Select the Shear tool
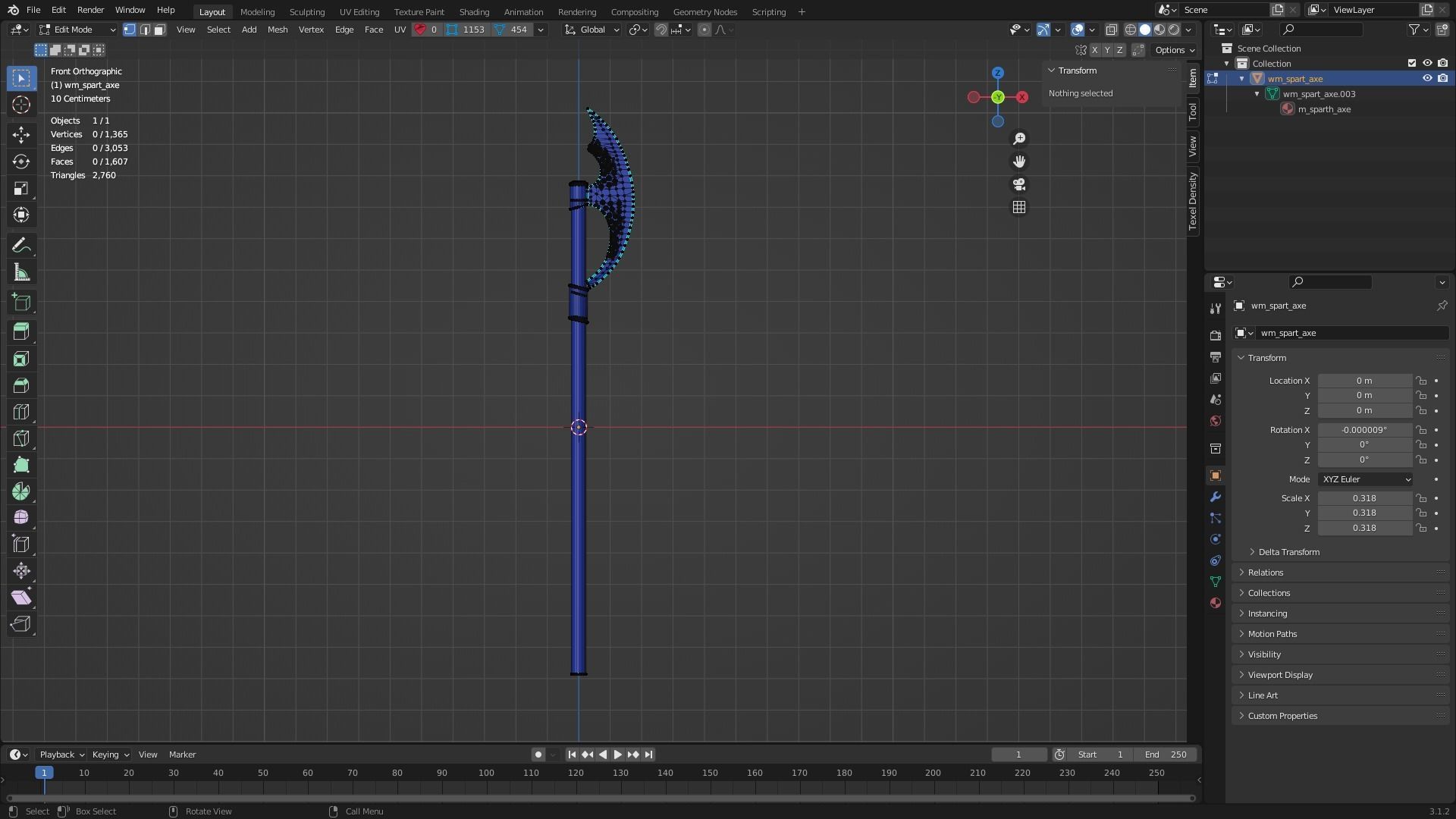This screenshot has width=1456, height=819. click(21, 598)
